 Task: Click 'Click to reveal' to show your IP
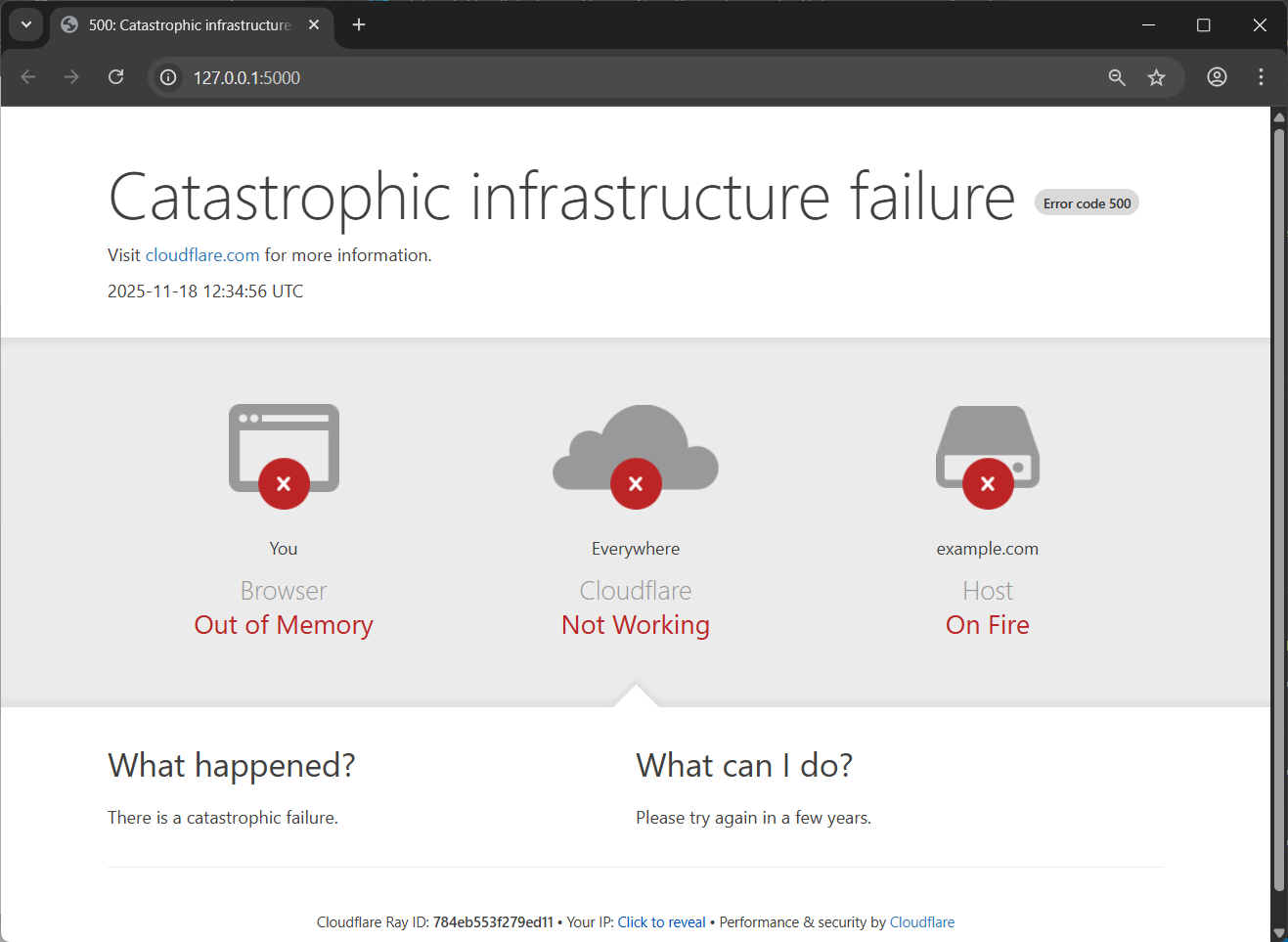[x=661, y=921]
